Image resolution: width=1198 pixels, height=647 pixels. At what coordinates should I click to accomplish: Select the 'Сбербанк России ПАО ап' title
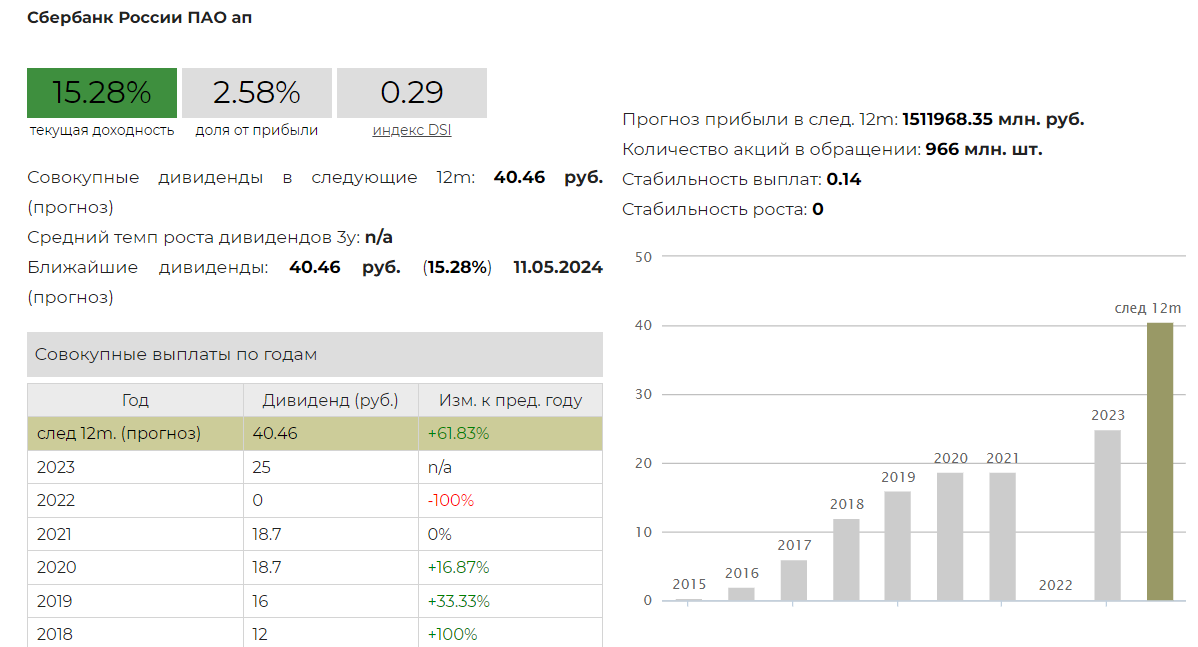click(140, 18)
